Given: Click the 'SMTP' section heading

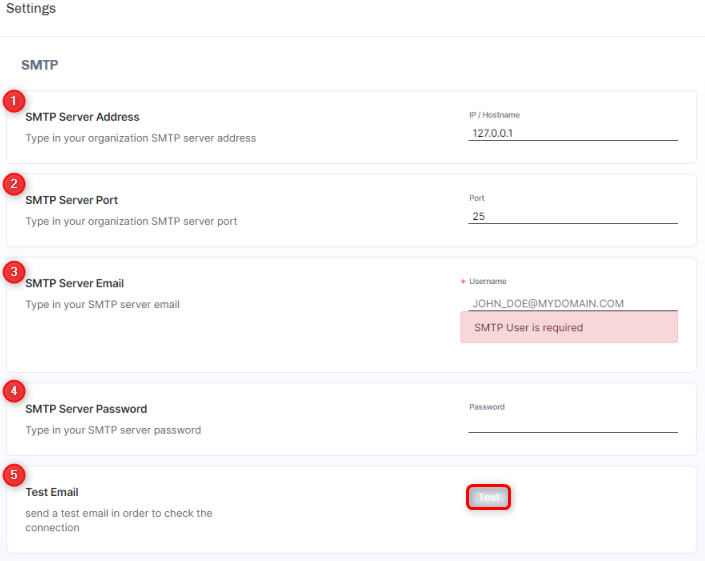Looking at the screenshot, I should (40, 65).
